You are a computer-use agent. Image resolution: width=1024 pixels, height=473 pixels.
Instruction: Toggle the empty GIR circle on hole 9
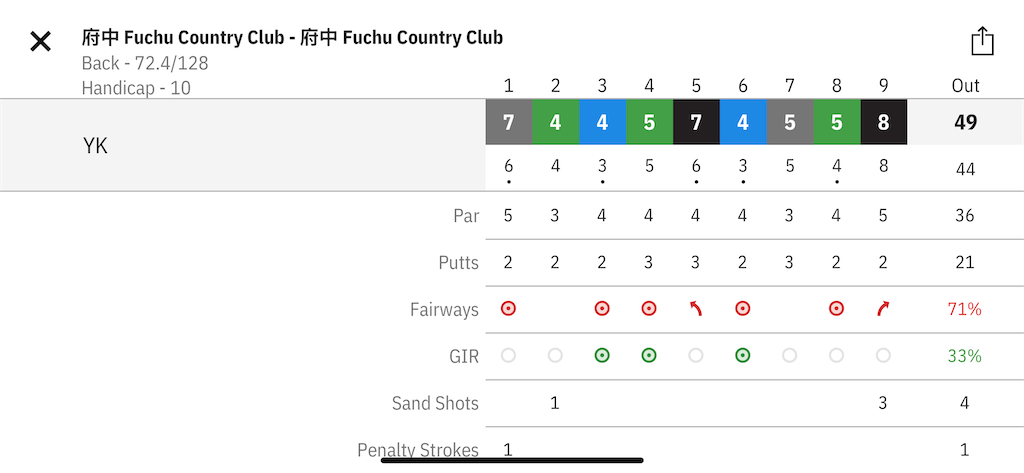(883, 355)
